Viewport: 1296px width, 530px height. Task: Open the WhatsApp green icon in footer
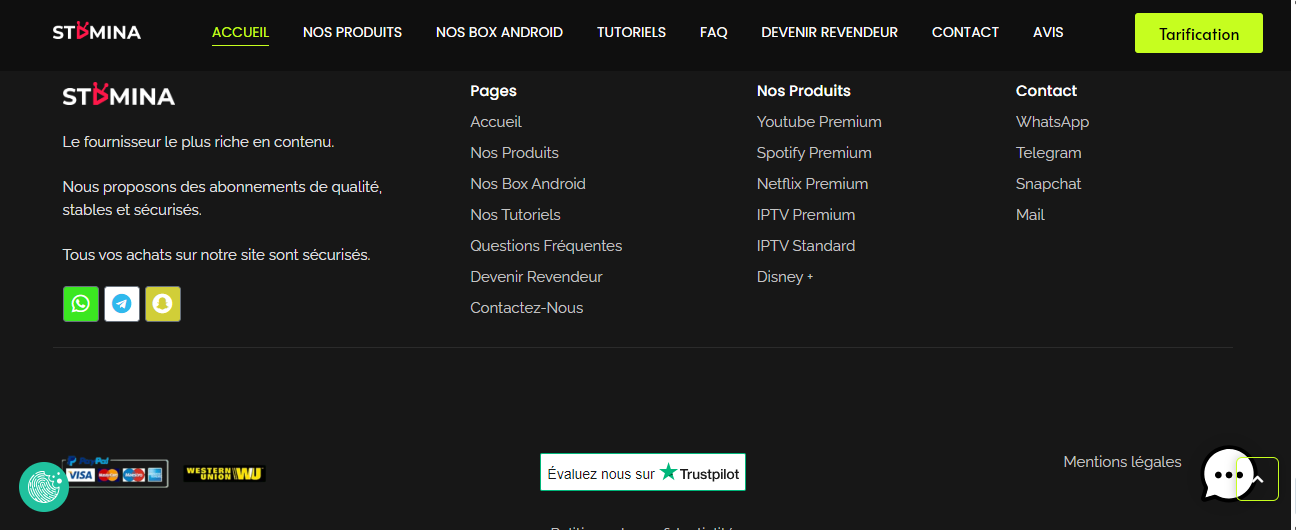point(81,304)
